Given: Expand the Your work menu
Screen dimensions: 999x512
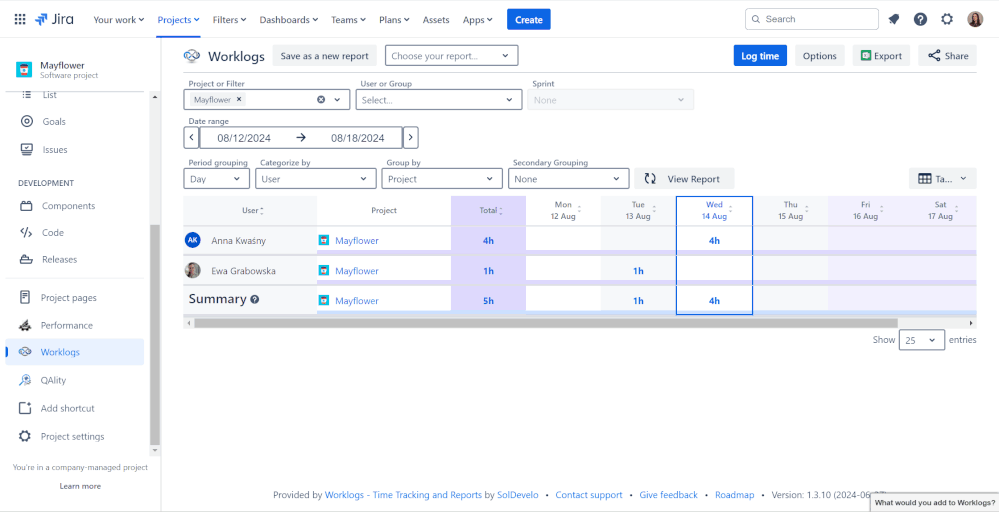Looking at the screenshot, I should tap(119, 20).
